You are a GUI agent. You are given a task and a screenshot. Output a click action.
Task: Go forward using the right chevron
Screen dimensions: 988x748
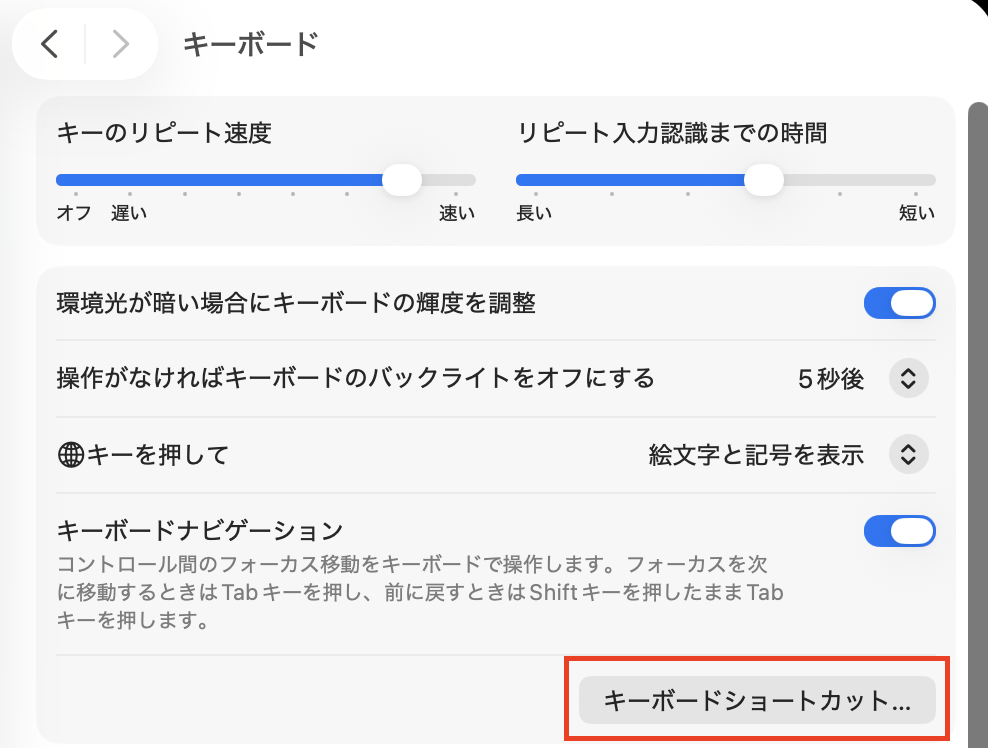[x=120, y=44]
